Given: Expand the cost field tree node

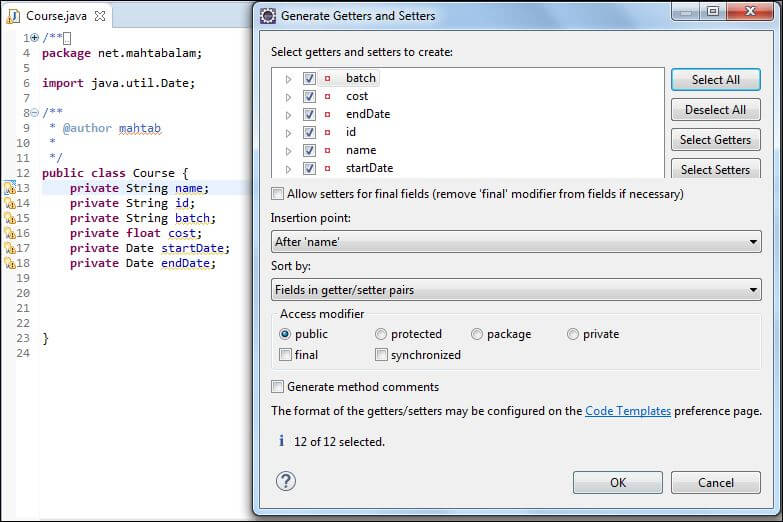Looking at the screenshot, I should pyautogui.click(x=288, y=97).
